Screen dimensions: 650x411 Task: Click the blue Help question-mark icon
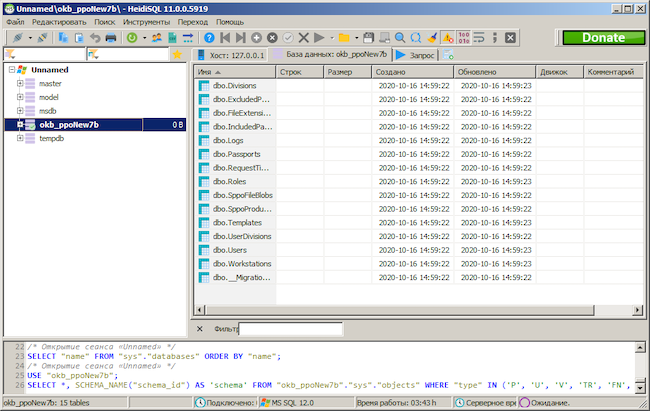[211, 38]
